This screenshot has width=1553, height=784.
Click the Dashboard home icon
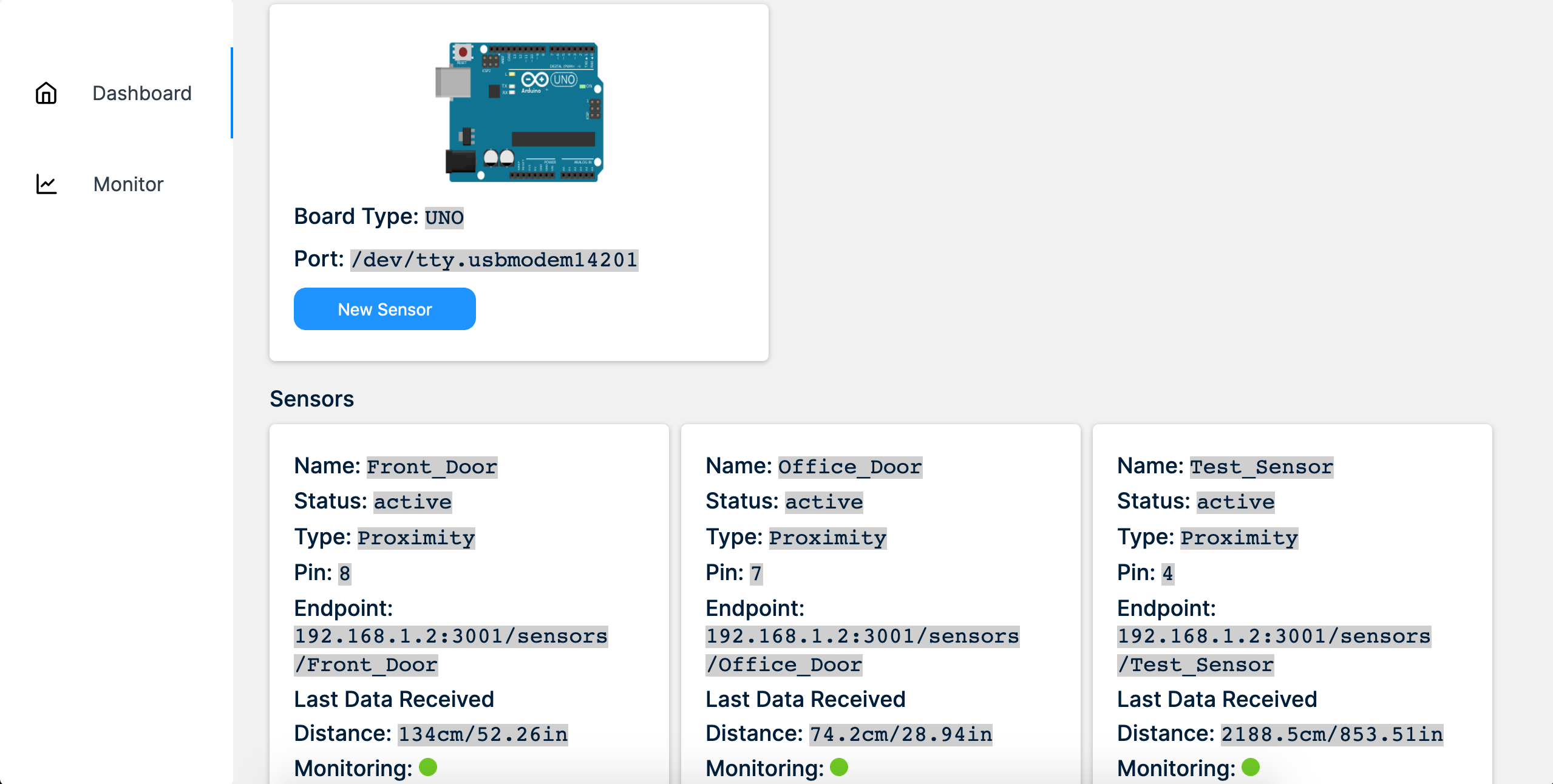click(46, 93)
